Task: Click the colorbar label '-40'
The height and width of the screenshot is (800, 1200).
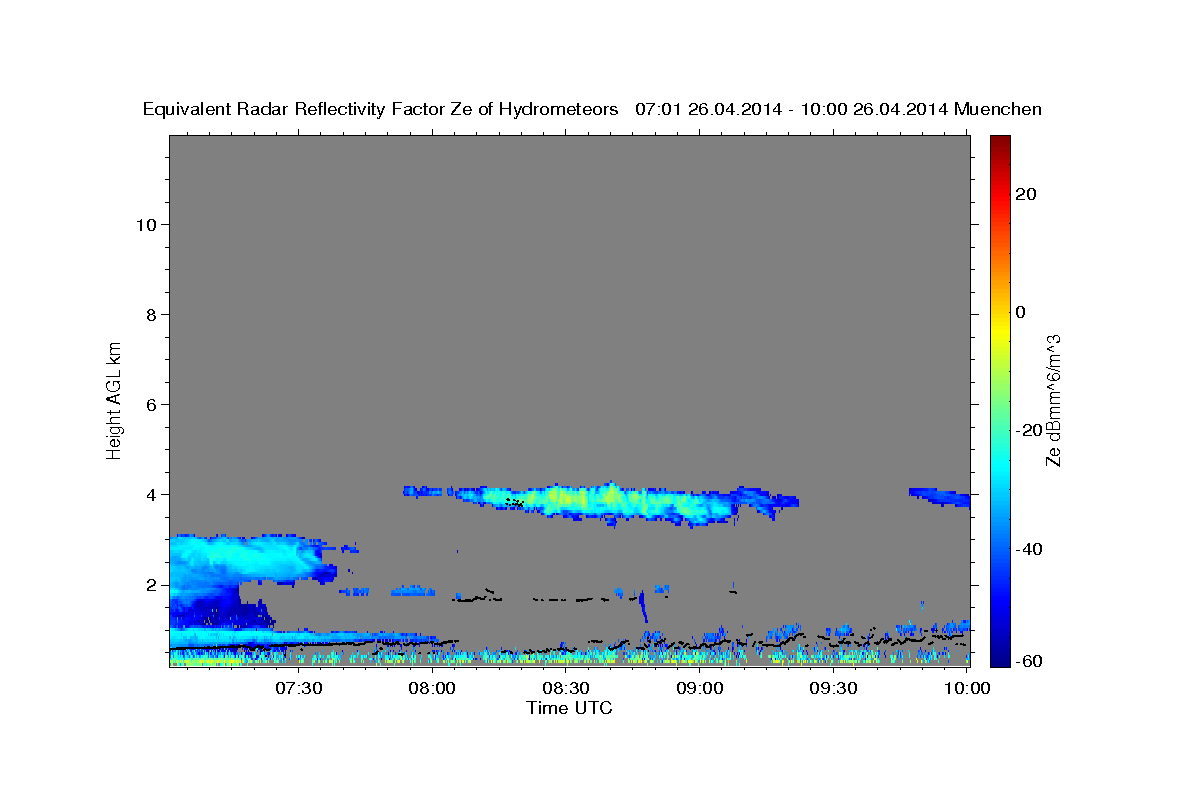Action: coord(1030,548)
